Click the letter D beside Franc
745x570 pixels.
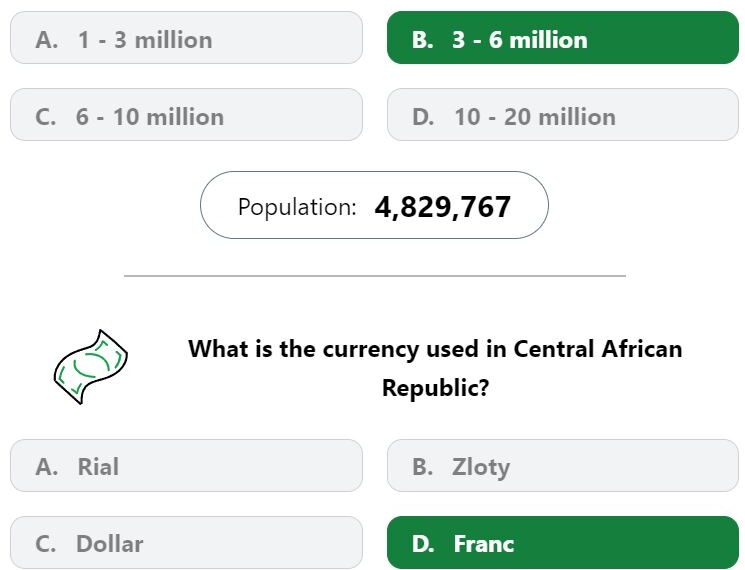tap(423, 544)
